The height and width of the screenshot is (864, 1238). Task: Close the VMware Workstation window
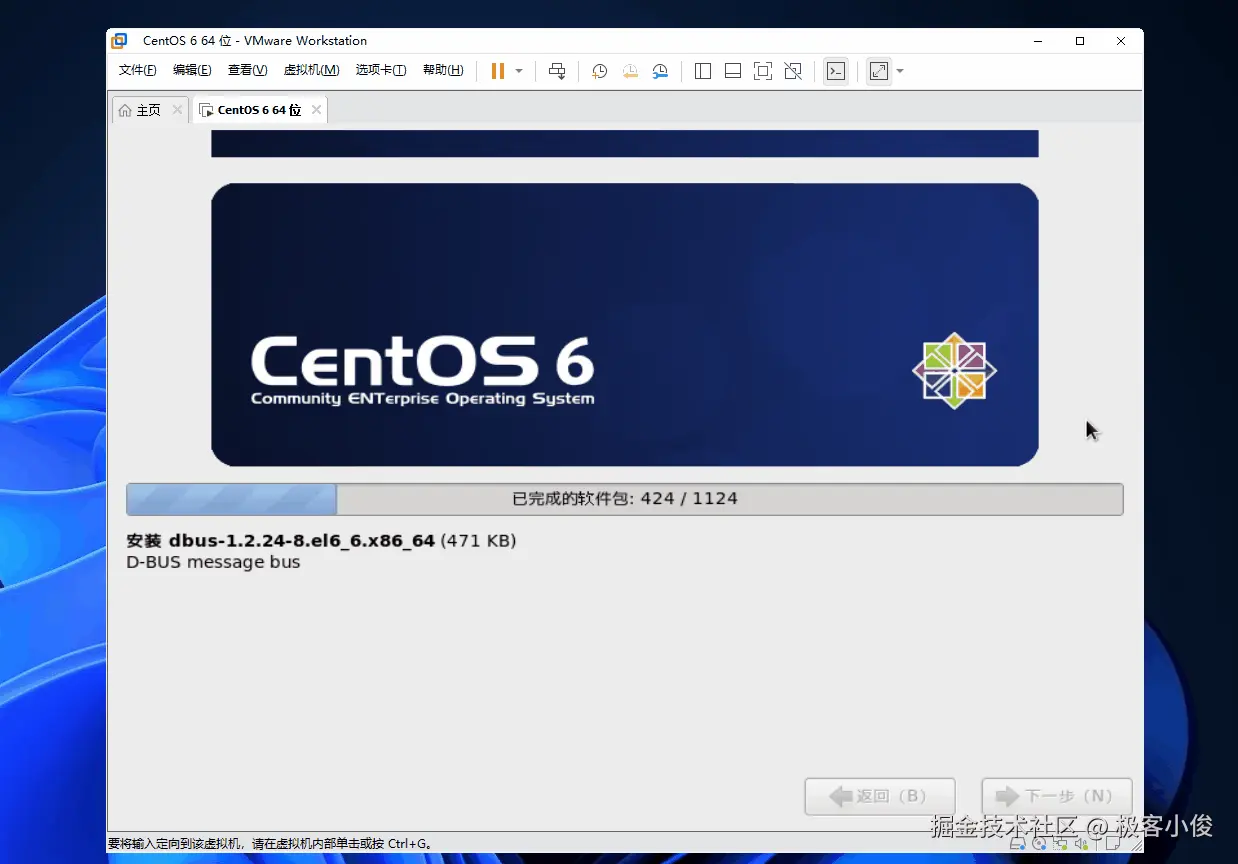[1123, 41]
